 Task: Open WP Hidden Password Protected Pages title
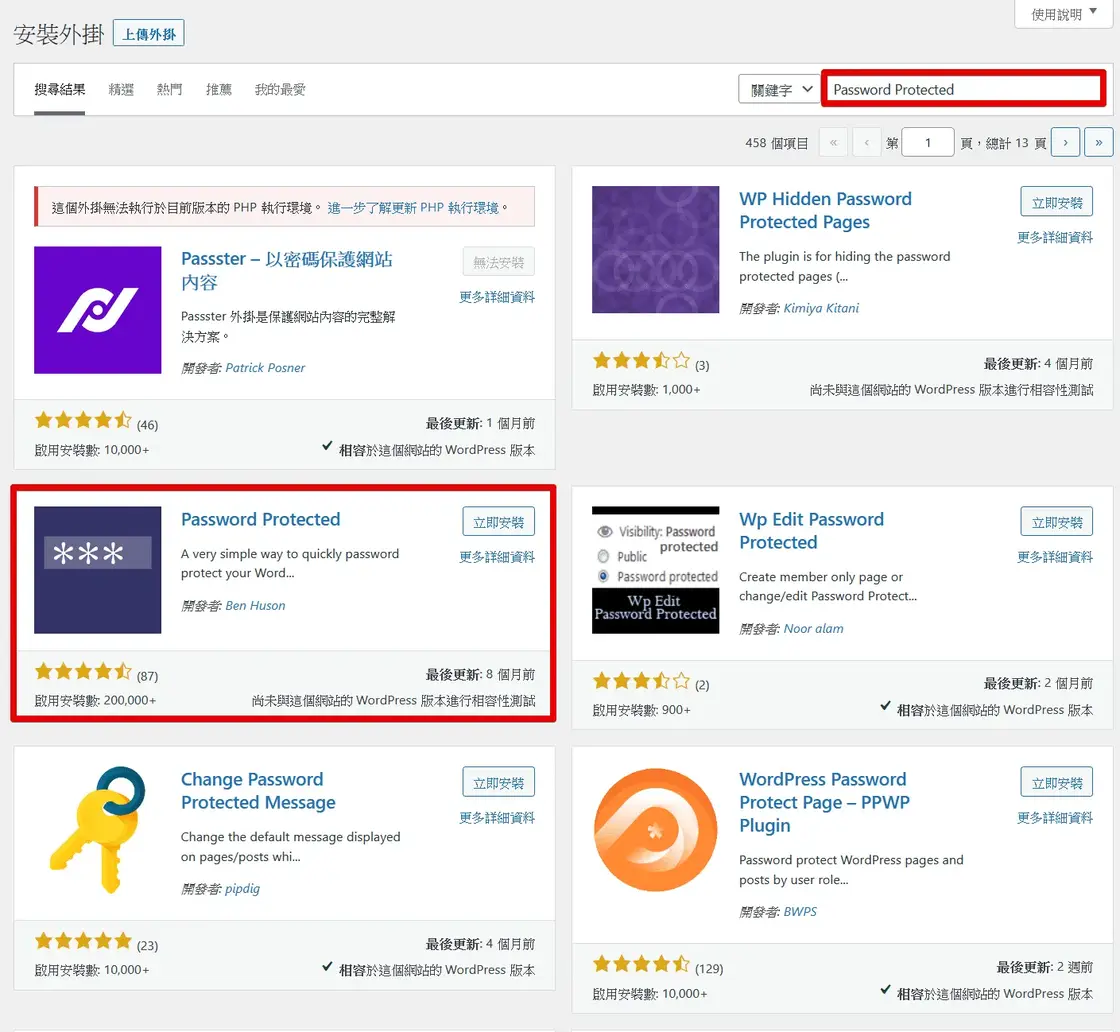tap(826, 211)
